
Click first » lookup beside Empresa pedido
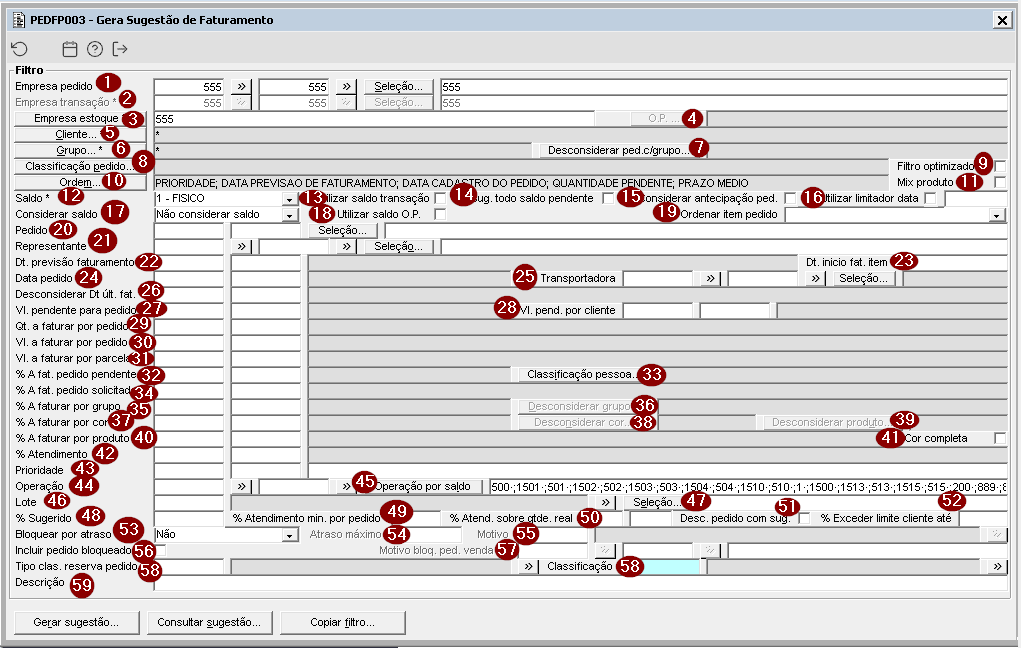pyautogui.click(x=242, y=87)
